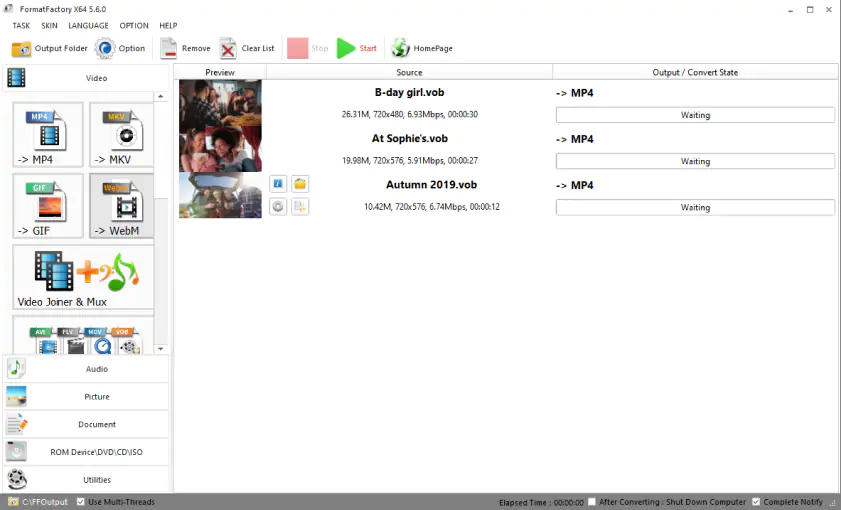
Task: Open folder icon for Autumn 2019.vob
Action: coord(300,184)
